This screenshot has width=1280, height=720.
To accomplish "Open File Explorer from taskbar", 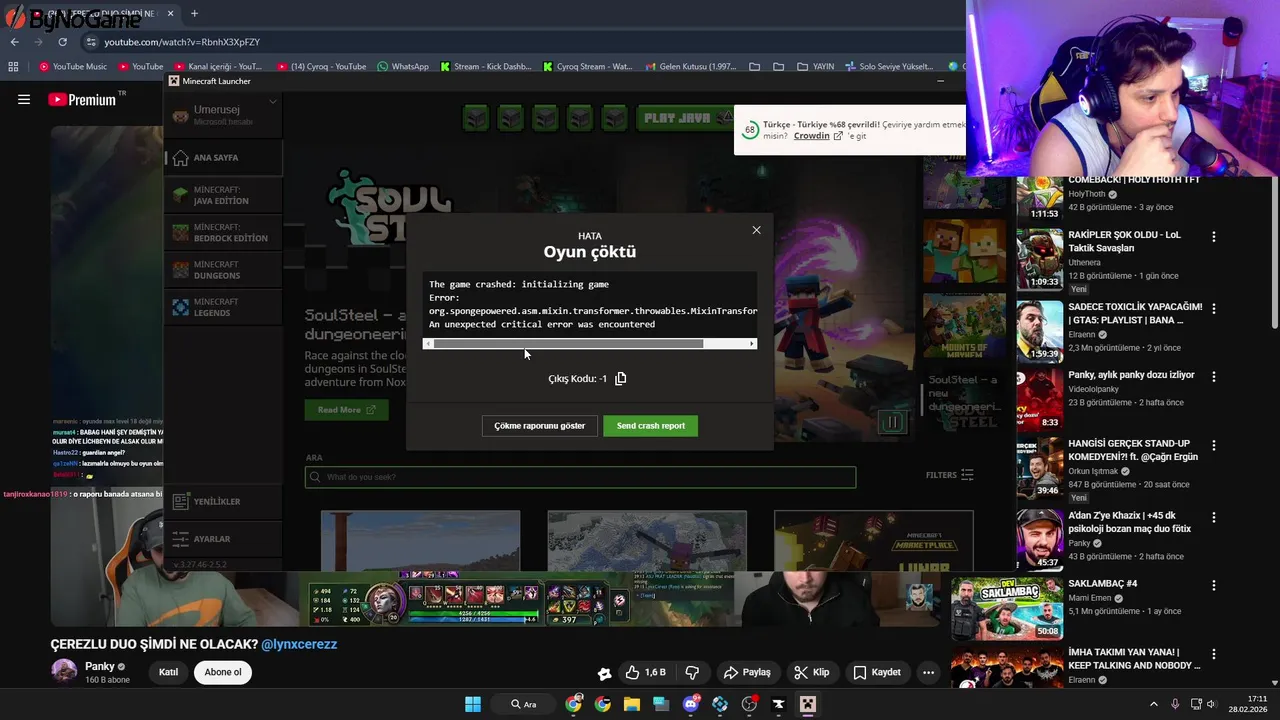I will [632, 704].
